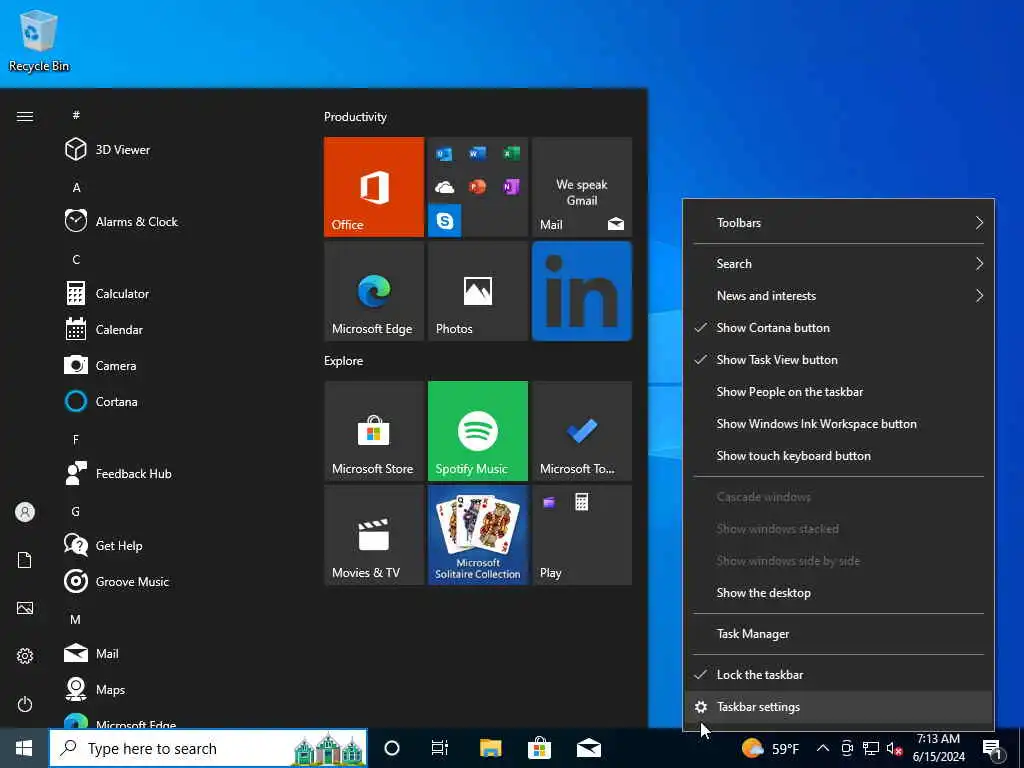Open Settings gear in Start sidebar
This screenshot has height=768, width=1024.
[25, 656]
